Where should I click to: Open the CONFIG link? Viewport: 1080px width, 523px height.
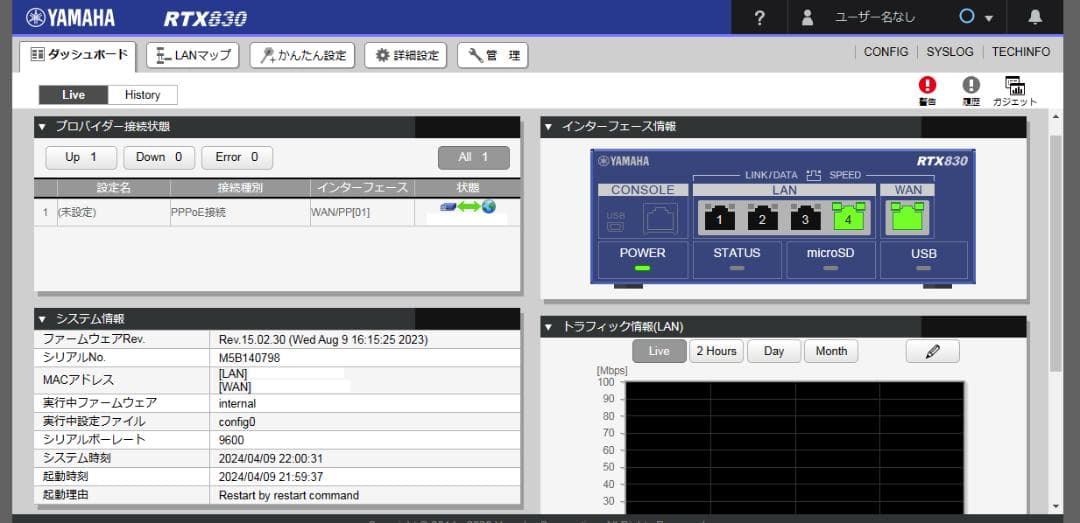886,52
